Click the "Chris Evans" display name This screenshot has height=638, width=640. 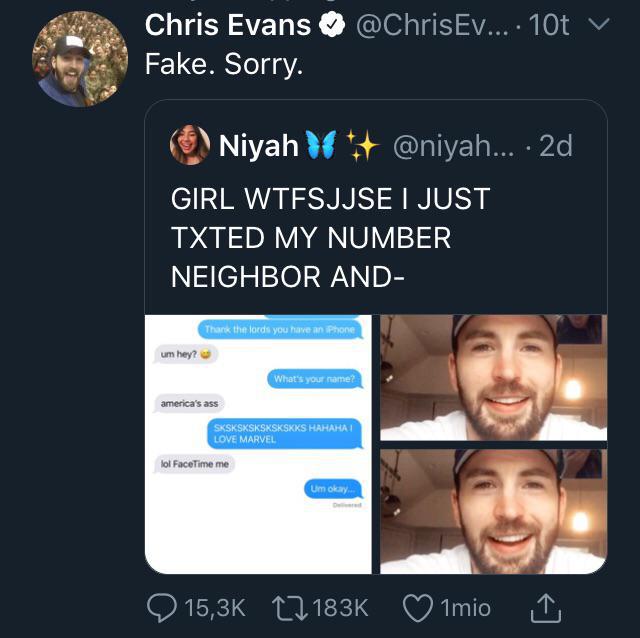228,26
